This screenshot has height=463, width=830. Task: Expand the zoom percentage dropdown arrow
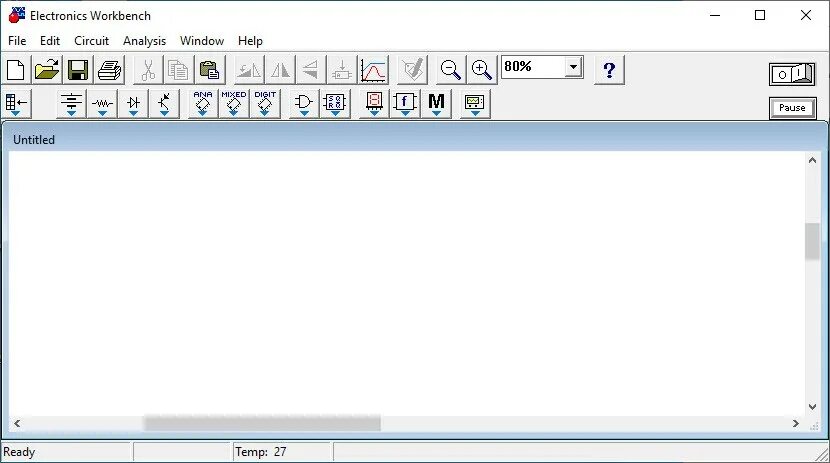(x=573, y=67)
